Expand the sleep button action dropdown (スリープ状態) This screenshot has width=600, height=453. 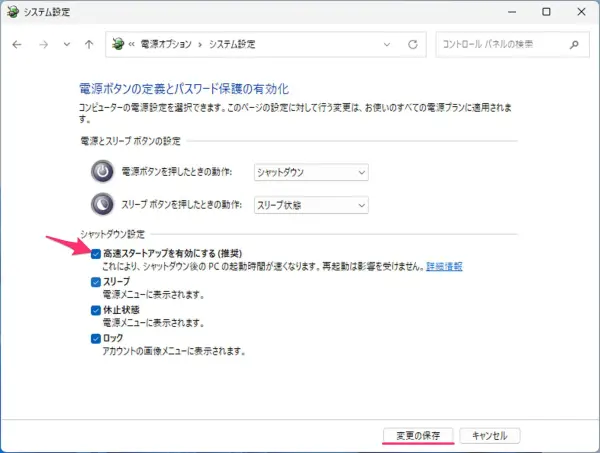(311, 205)
